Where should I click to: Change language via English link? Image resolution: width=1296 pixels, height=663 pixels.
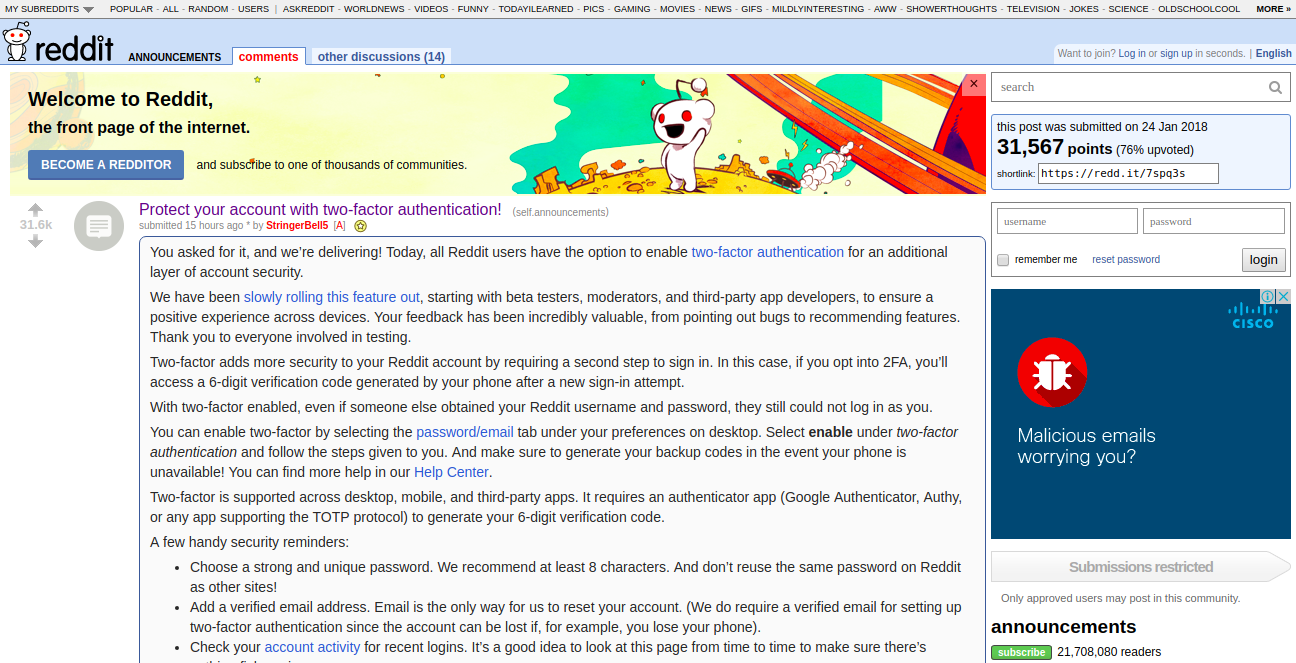1274,54
